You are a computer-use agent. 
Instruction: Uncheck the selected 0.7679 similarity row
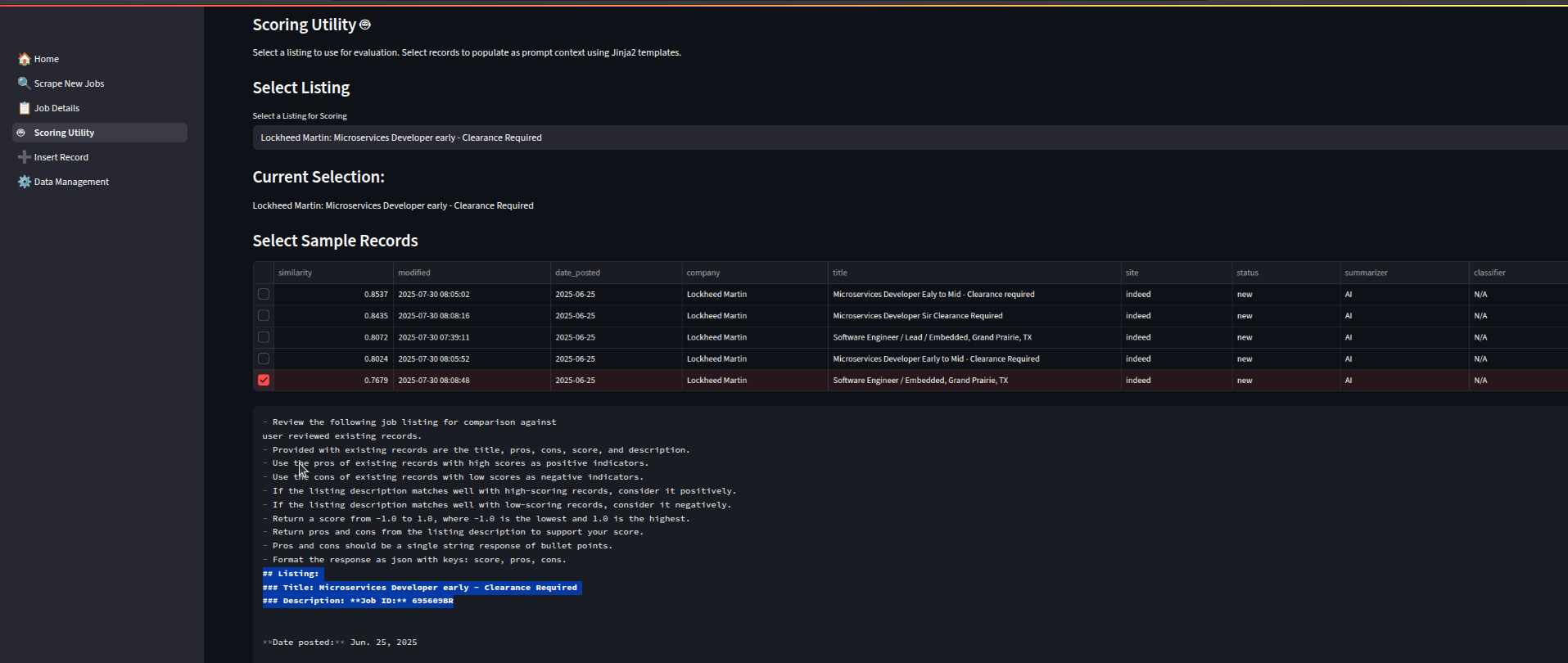(264, 380)
